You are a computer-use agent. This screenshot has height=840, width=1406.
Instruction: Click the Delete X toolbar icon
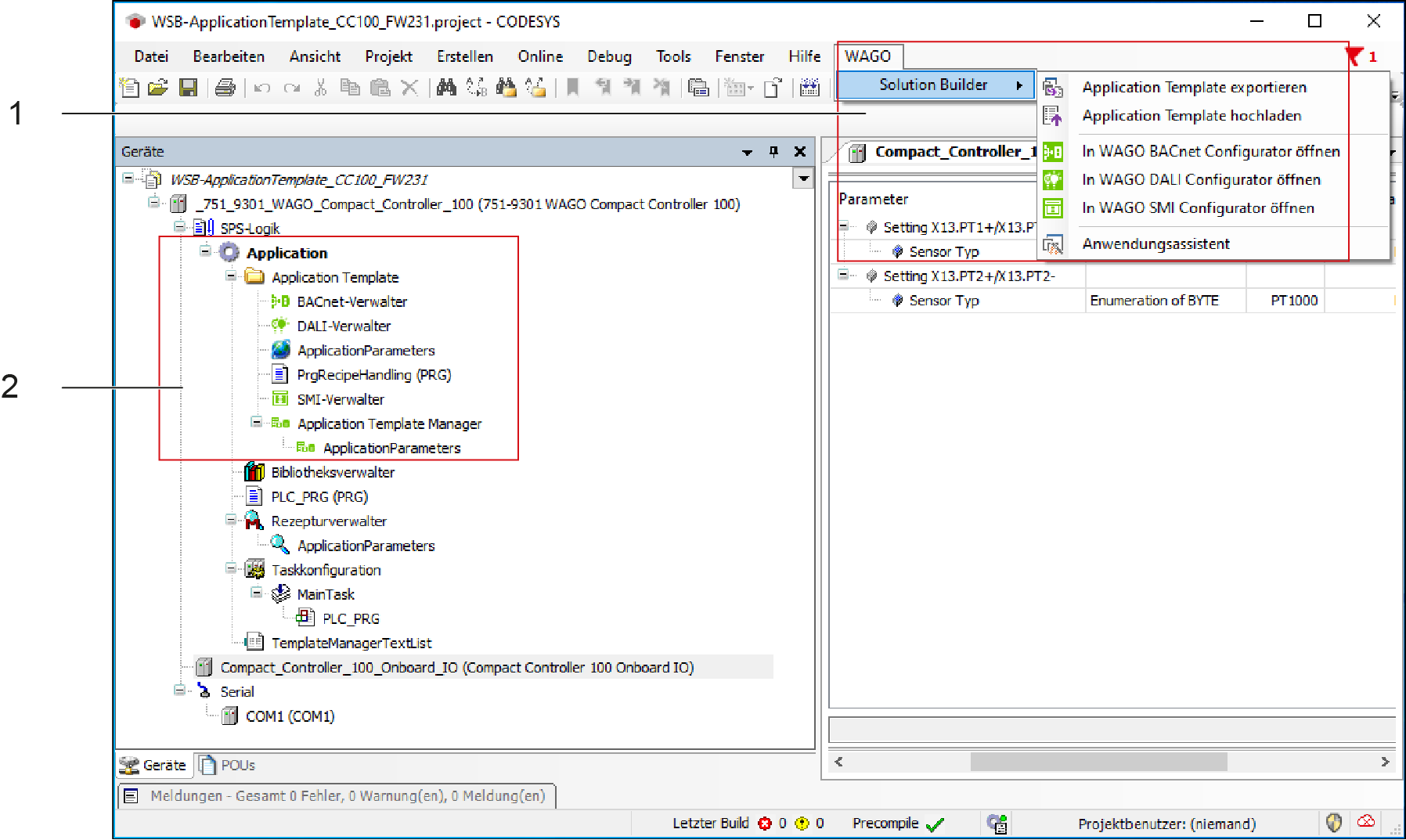point(409,88)
